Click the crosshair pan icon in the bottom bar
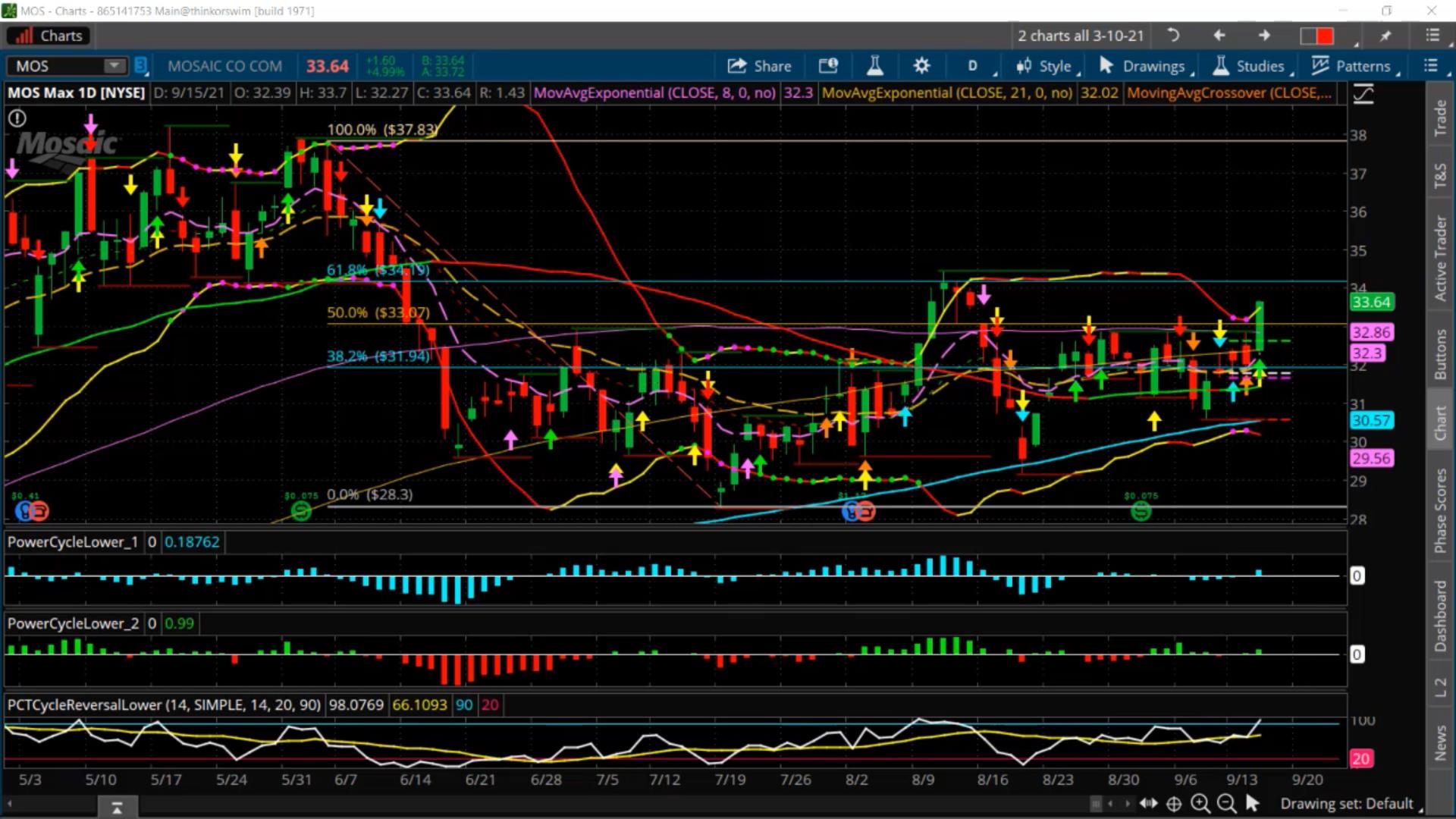1456x819 pixels. pyautogui.click(x=1174, y=803)
